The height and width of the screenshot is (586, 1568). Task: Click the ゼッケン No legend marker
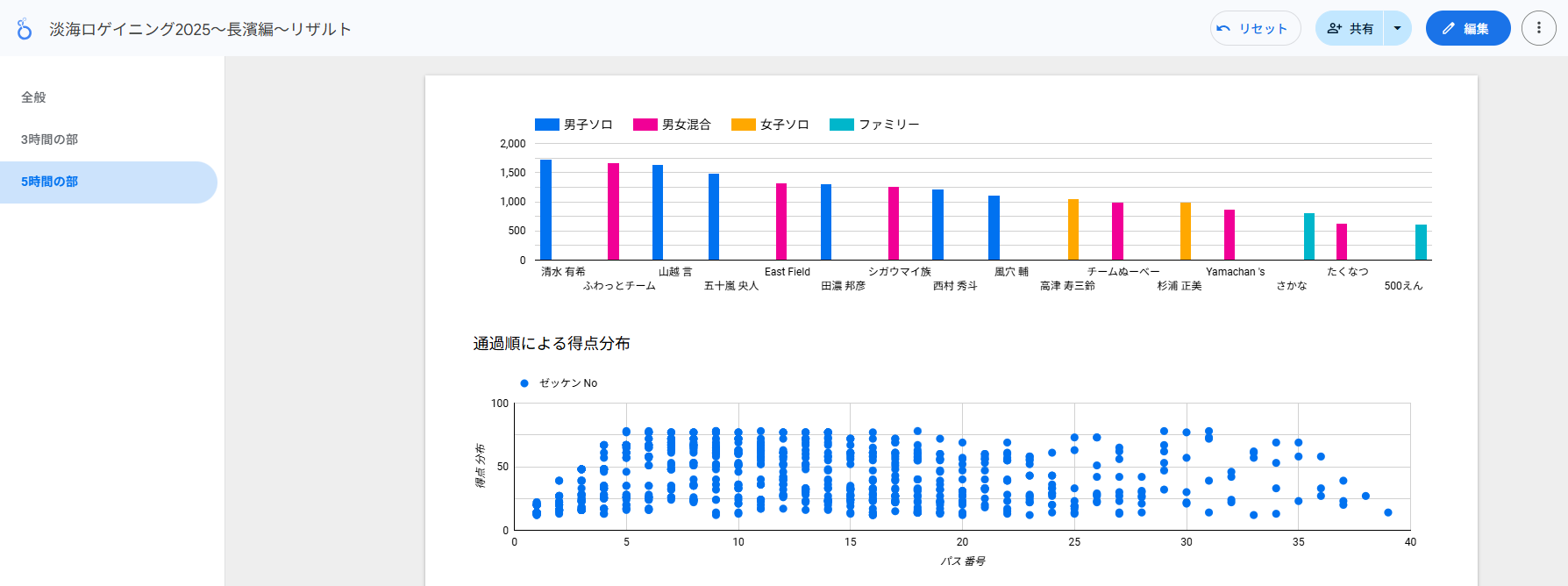pos(524,383)
